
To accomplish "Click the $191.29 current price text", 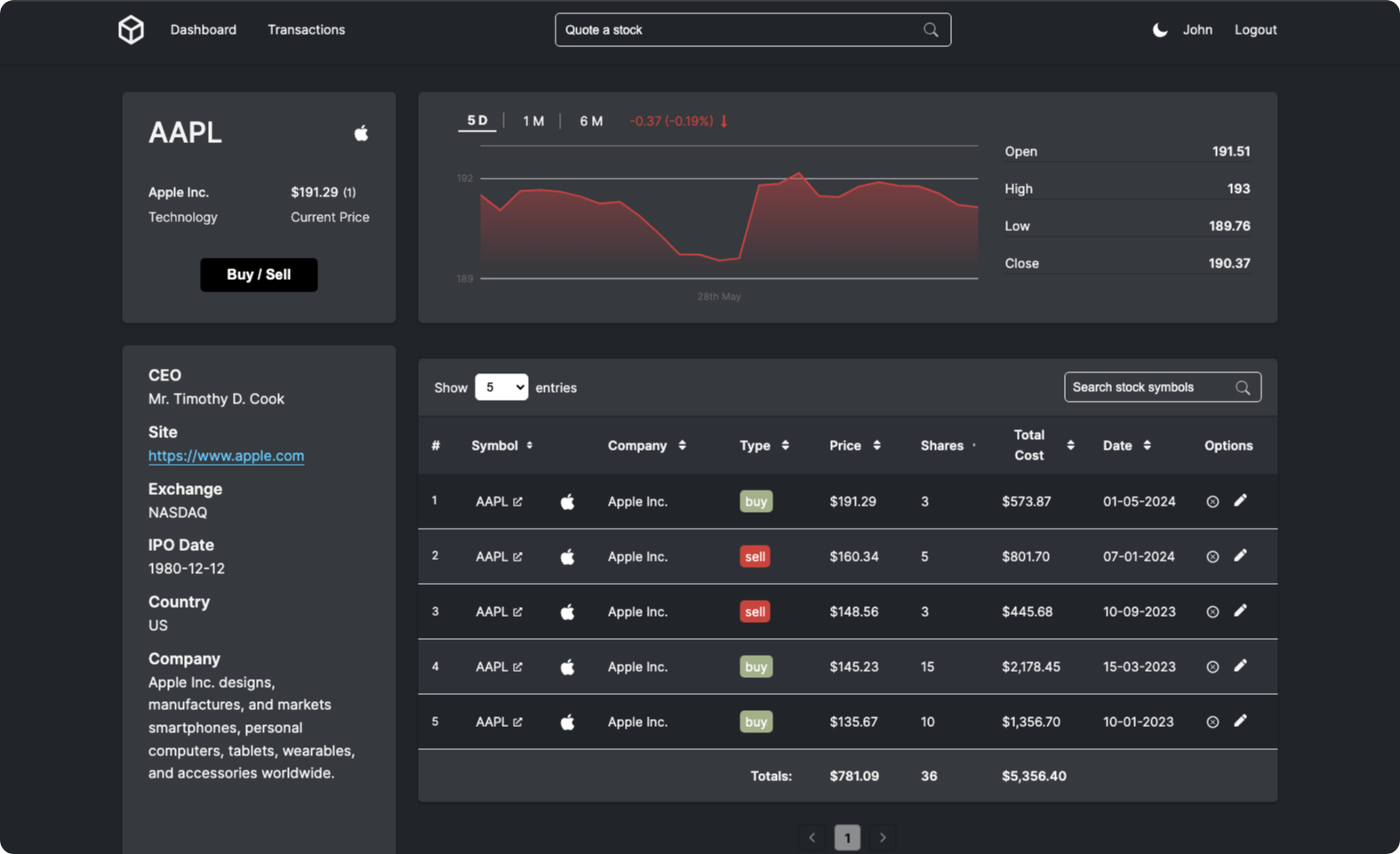I will [315, 192].
